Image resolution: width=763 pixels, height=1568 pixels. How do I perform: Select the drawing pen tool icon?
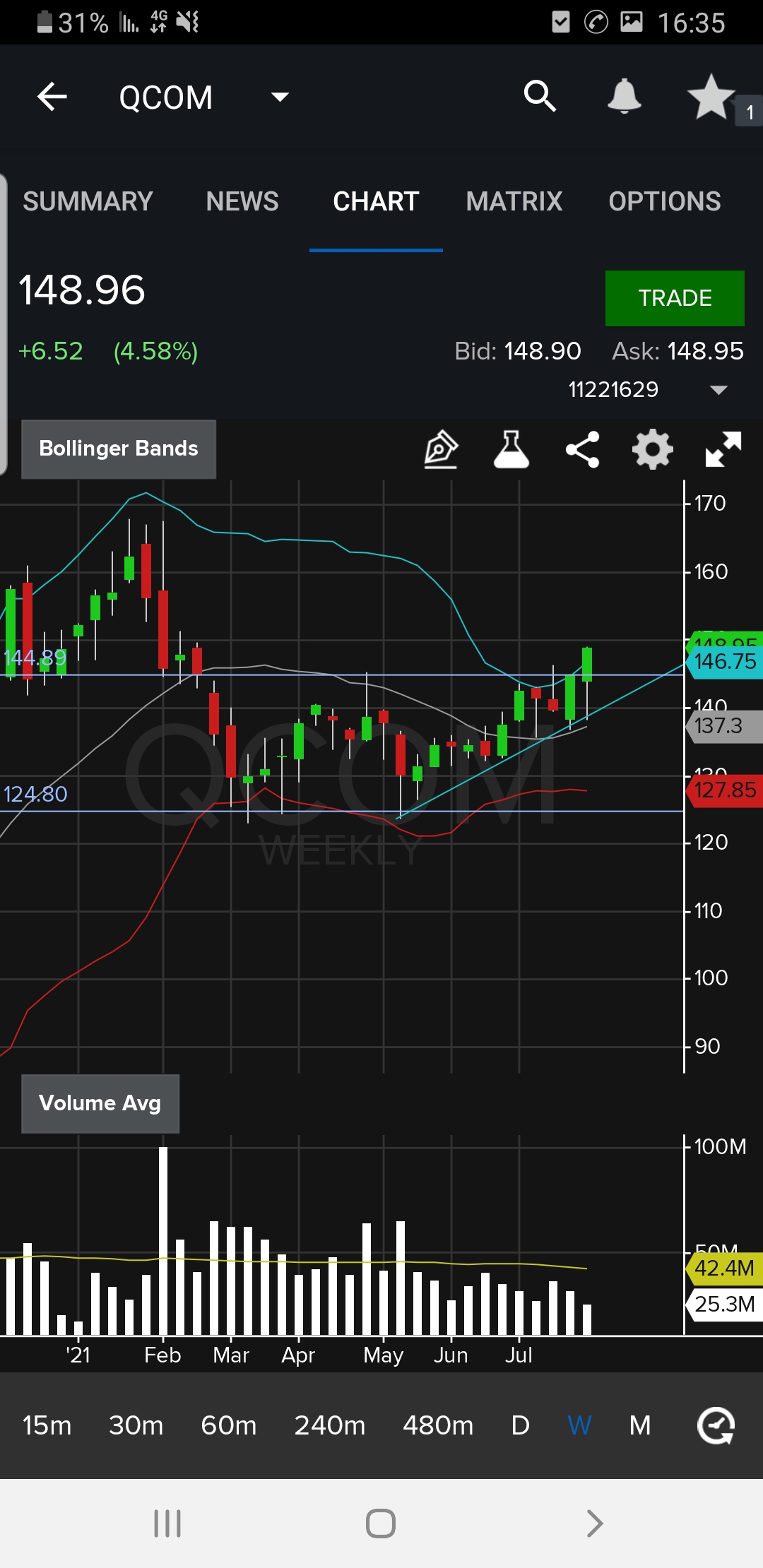pyautogui.click(x=441, y=449)
